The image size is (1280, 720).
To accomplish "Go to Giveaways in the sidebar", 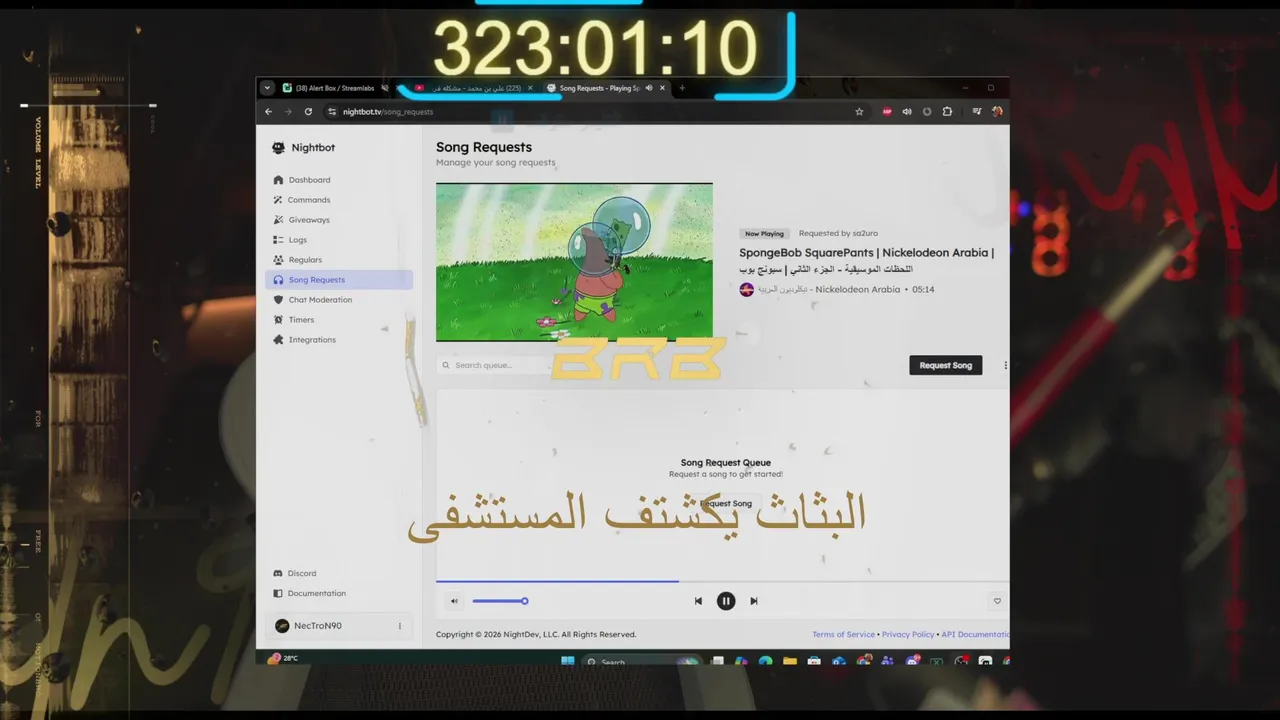I will tap(309, 220).
